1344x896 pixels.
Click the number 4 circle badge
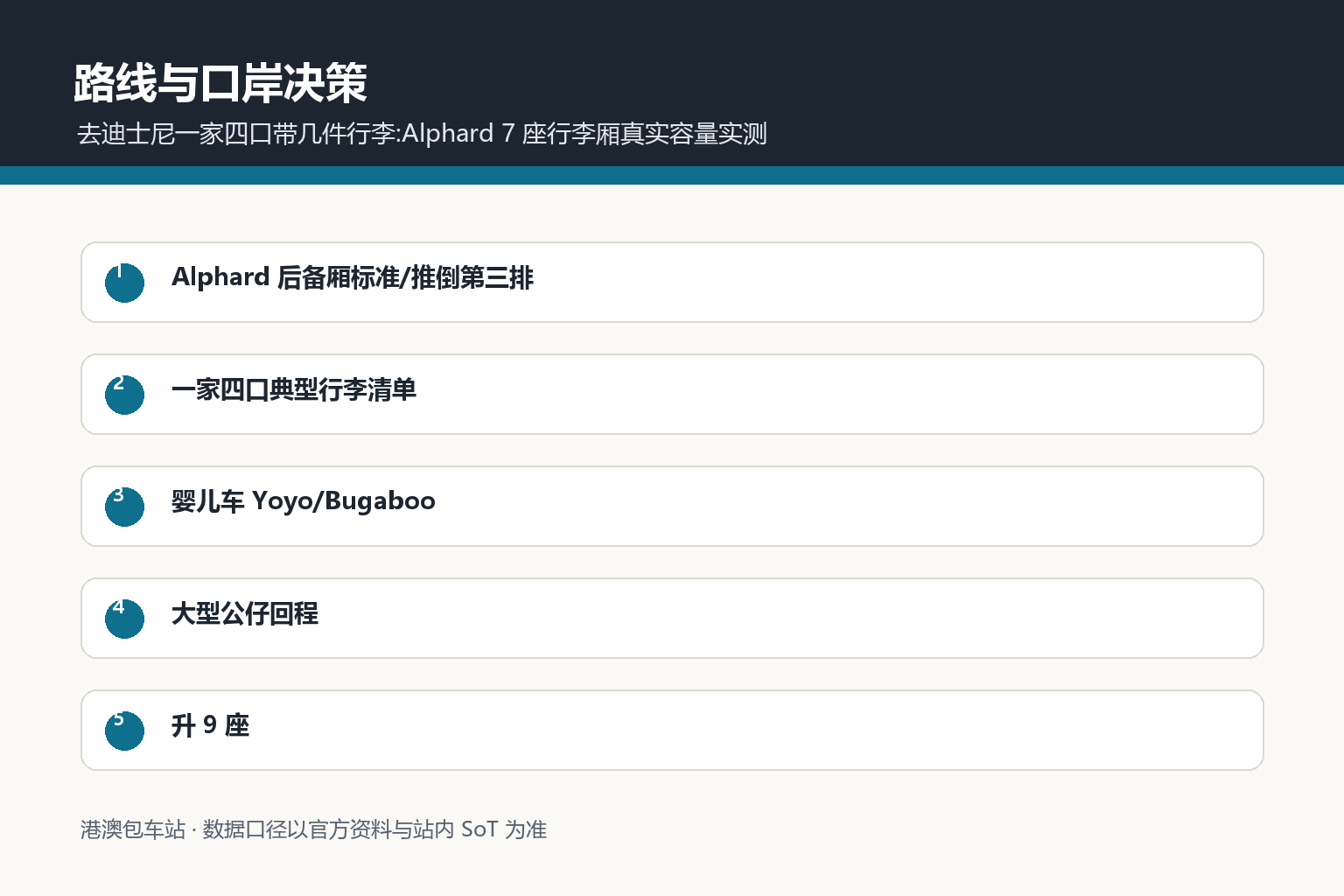(124, 619)
